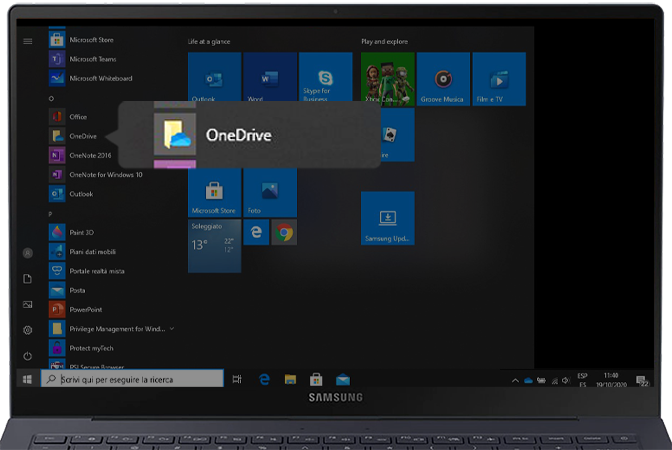The width and height of the screenshot is (672, 450).
Task: Open File Explorer from the taskbar
Action: (290, 379)
